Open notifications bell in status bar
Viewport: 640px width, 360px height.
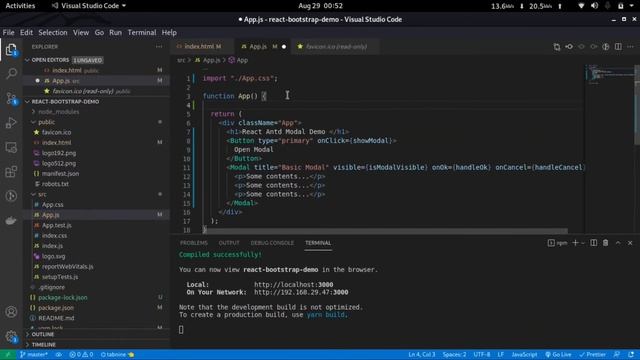[631, 354]
